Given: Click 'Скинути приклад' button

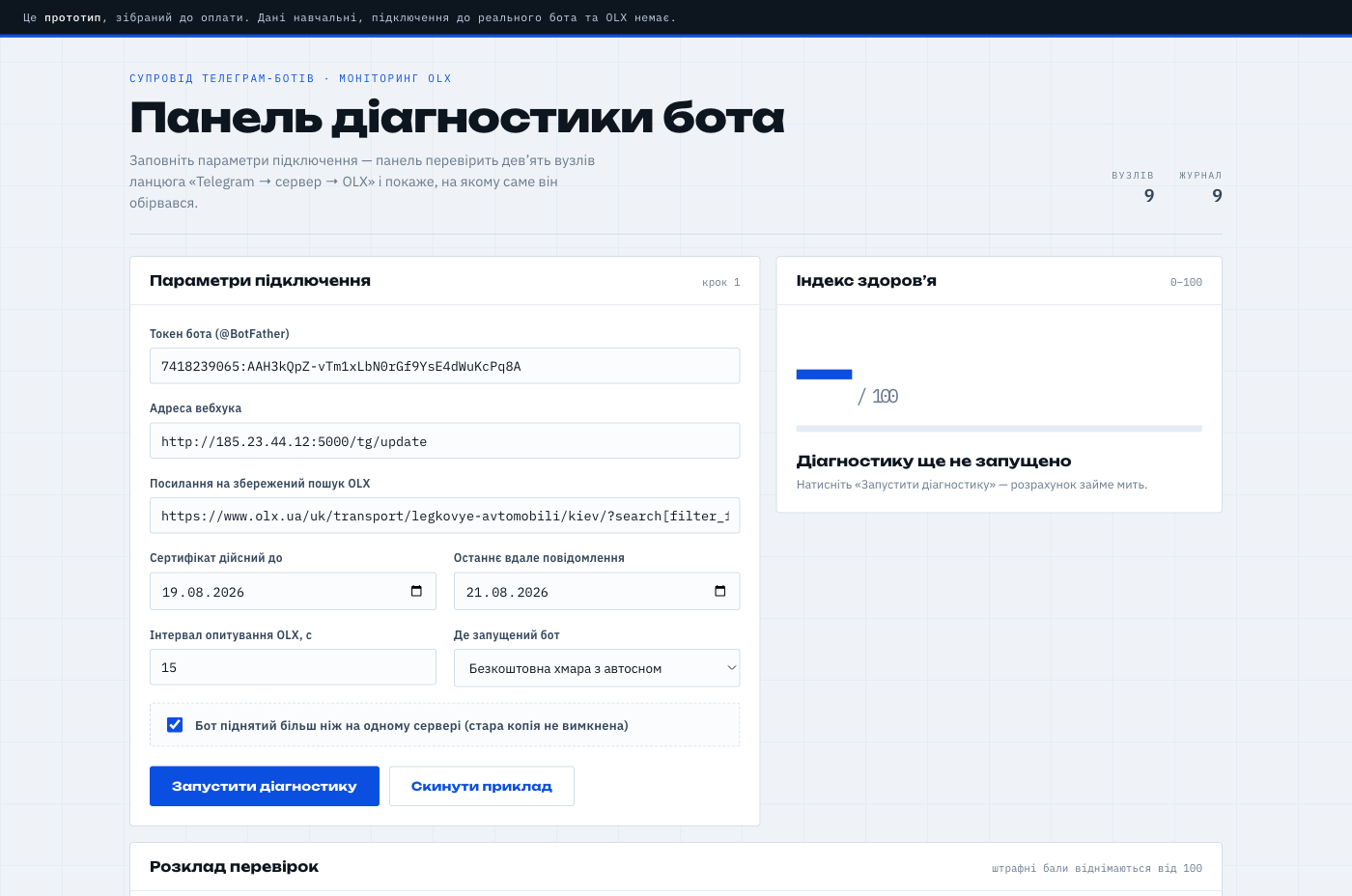Looking at the screenshot, I should (x=482, y=786).
